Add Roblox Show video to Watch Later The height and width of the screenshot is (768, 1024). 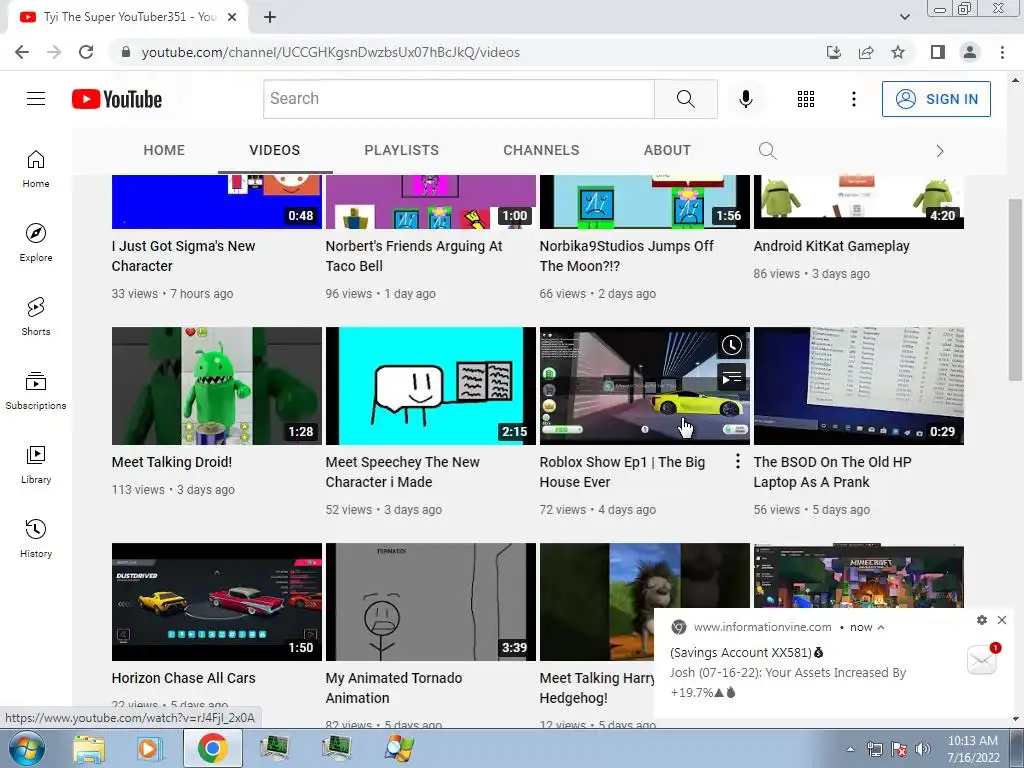click(x=731, y=345)
